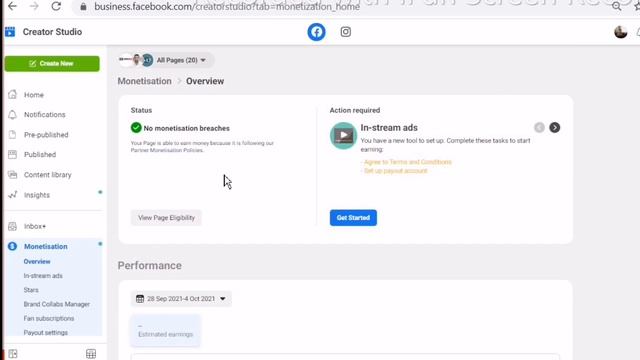Click the Content library icon
640x360 pixels.
click(x=13, y=175)
